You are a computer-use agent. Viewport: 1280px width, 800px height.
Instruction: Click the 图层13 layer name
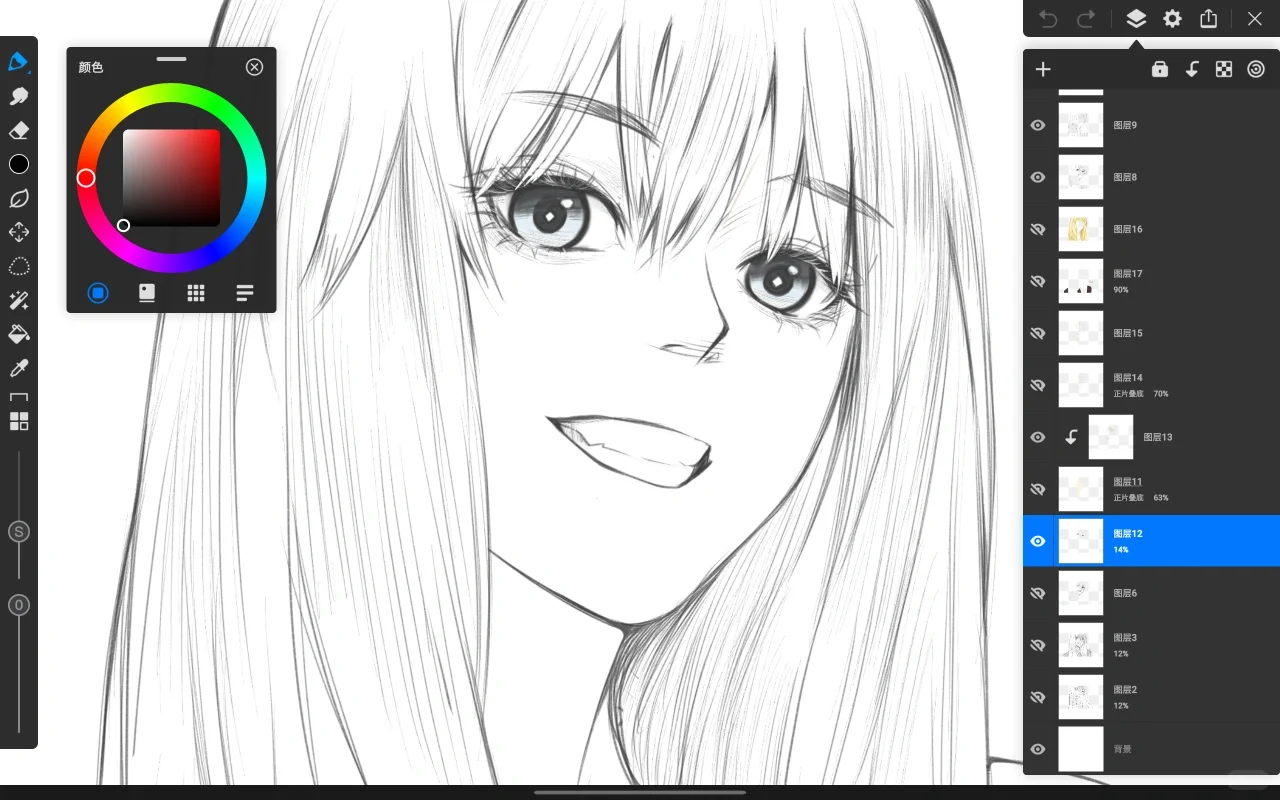[1158, 437]
